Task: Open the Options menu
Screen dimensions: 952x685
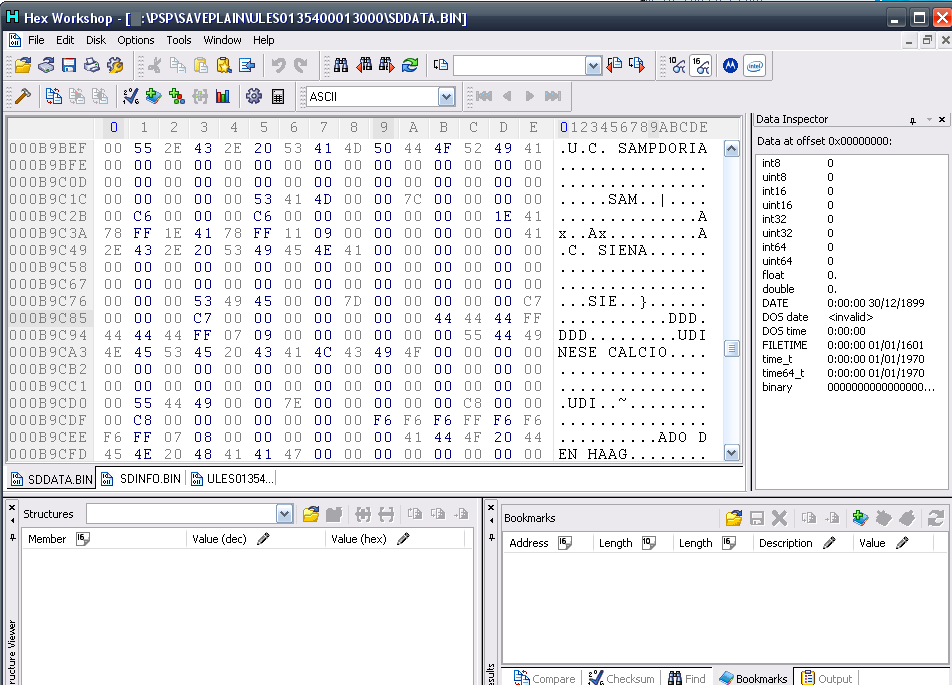Action: coord(135,40)
